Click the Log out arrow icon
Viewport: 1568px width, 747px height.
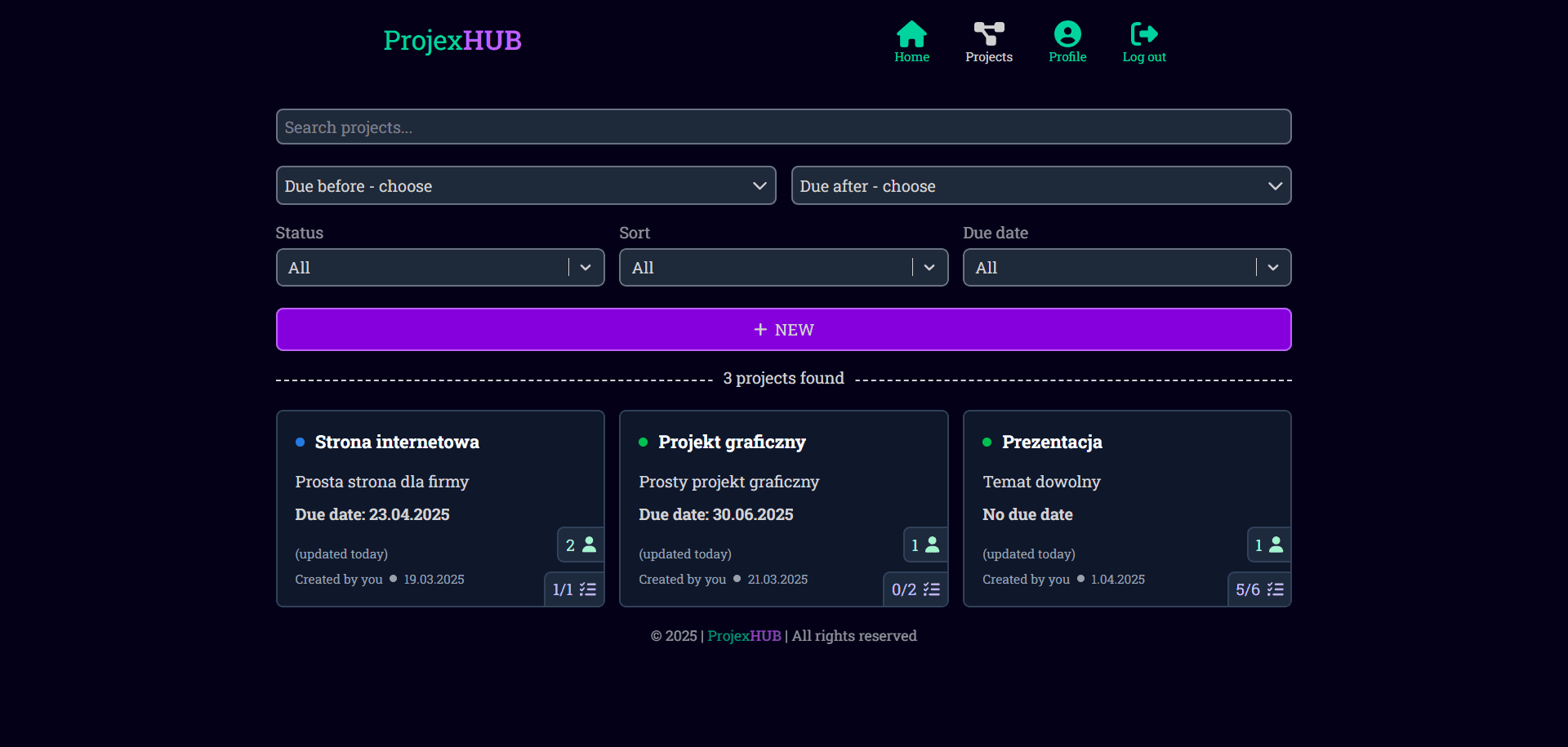(x=1144, y=33)
